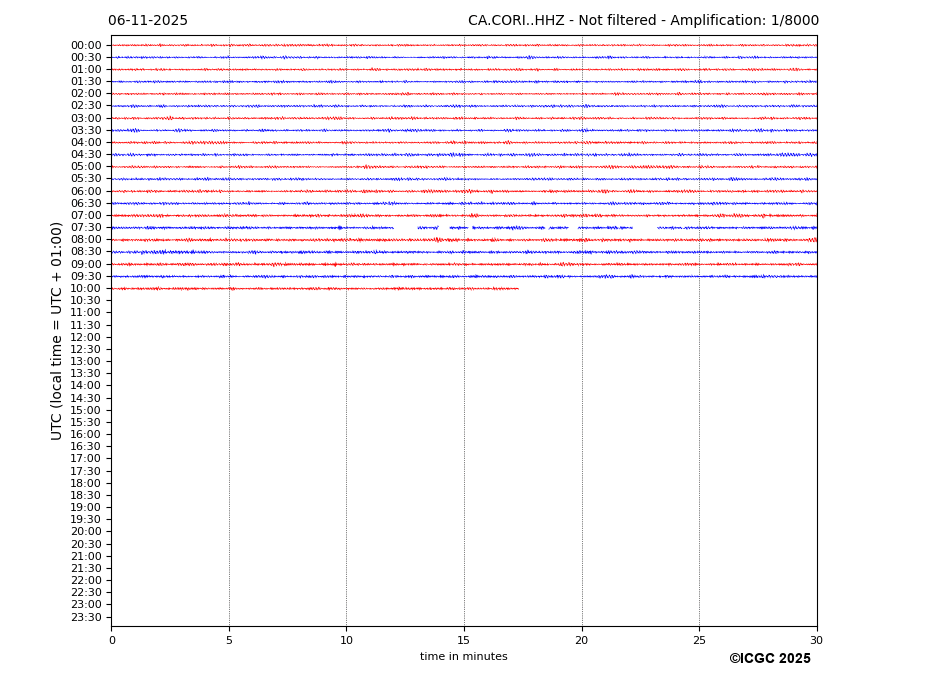This screenshot has width=927, height=696.
Task: Select the 07:30 time row label
Action: coord(86,228)
